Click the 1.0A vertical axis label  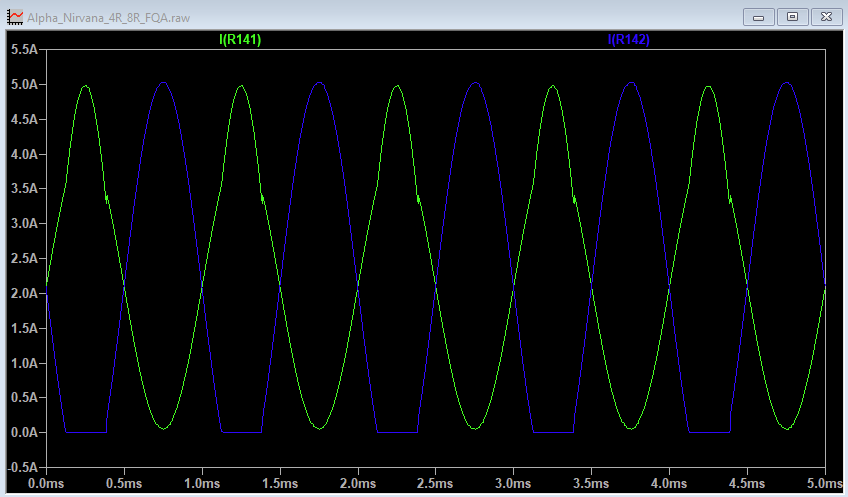coord(24,363)
